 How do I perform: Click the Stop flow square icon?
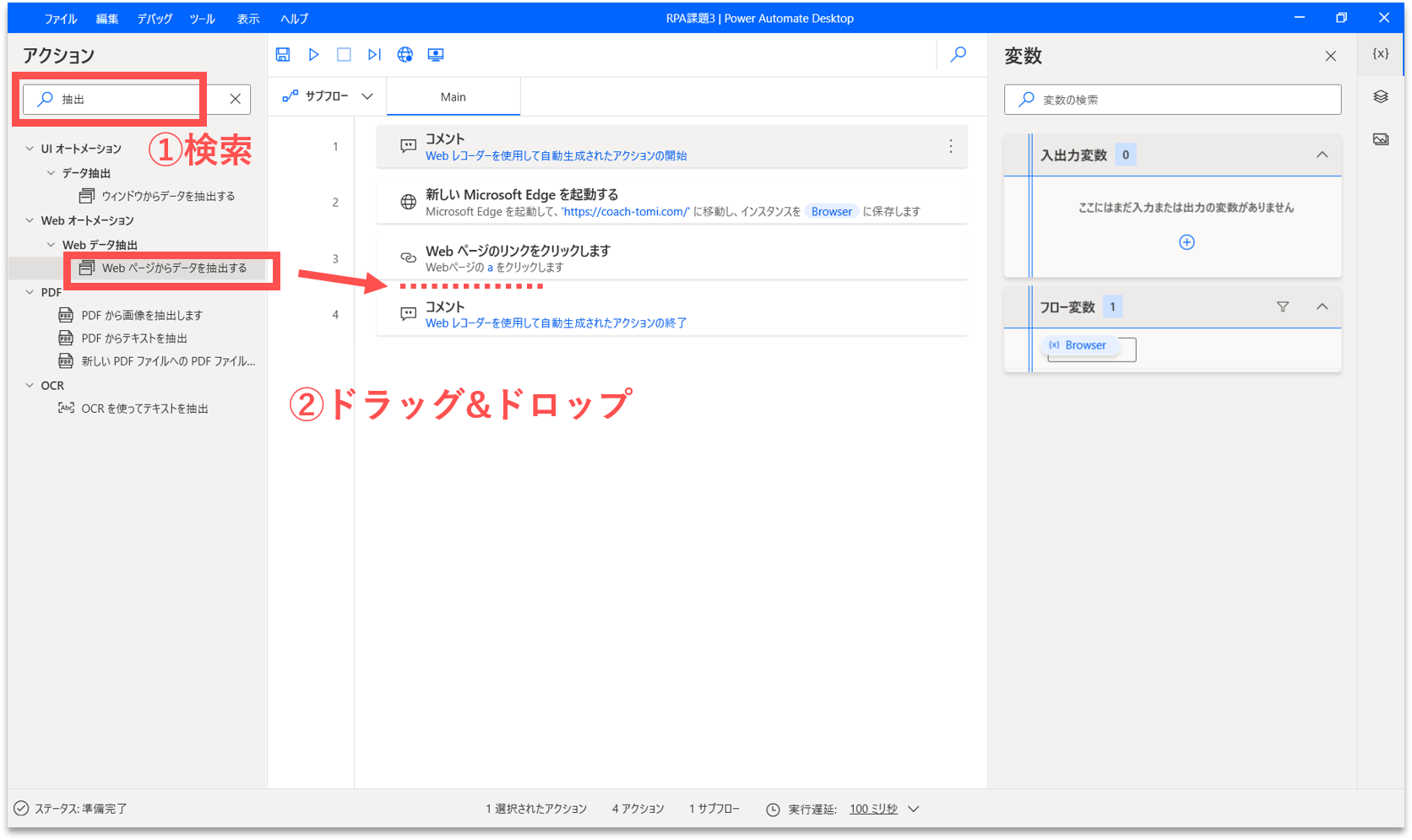point(344,55)
